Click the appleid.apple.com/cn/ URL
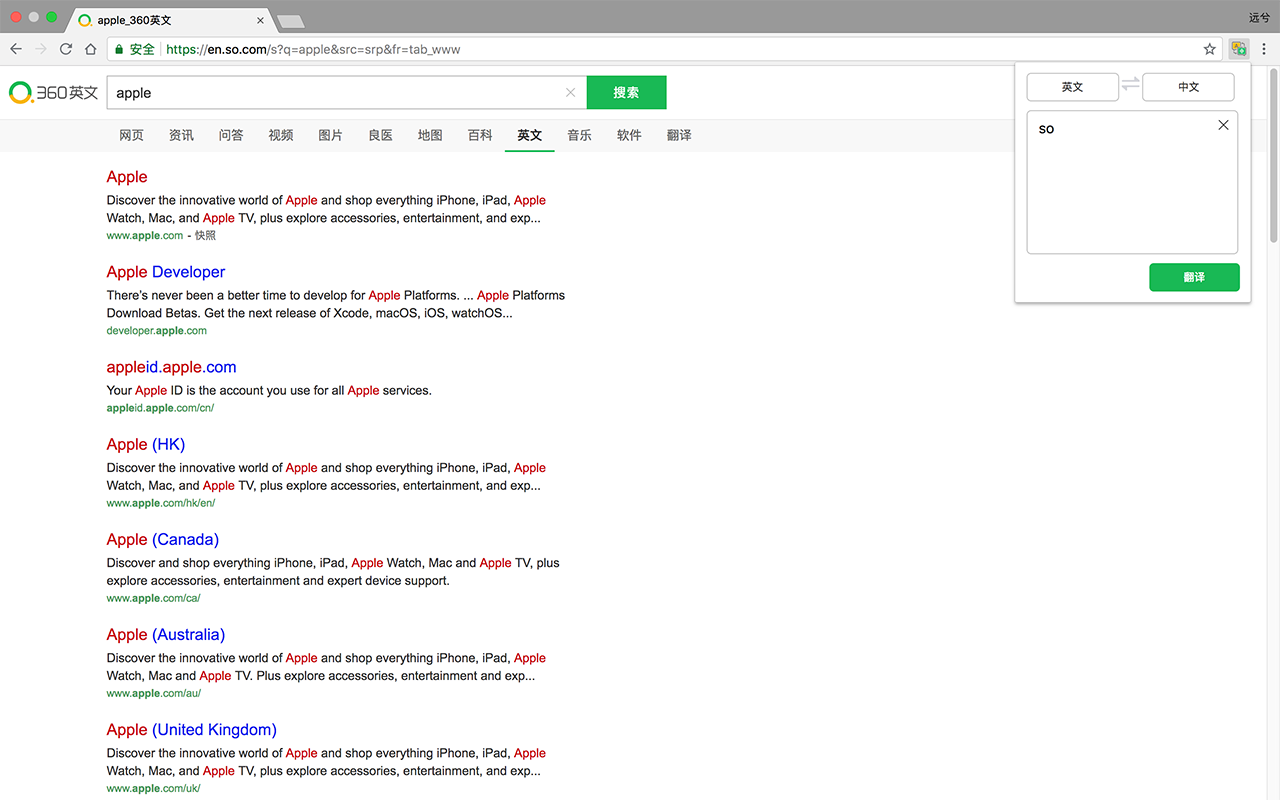1280x800 pixels. pos(160,408)
